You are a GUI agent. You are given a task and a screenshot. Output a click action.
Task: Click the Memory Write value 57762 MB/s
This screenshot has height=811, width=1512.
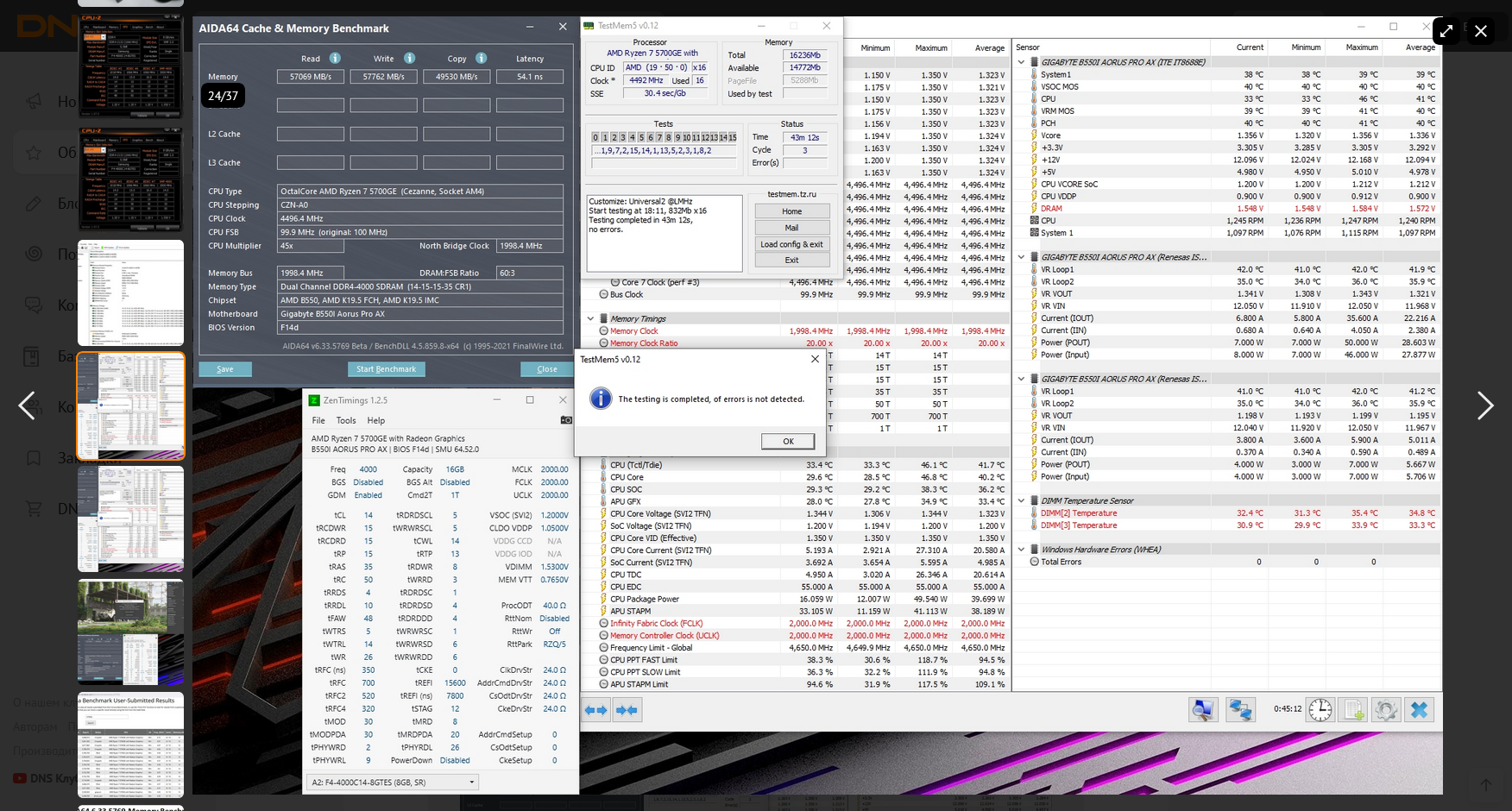click(384, 77)
